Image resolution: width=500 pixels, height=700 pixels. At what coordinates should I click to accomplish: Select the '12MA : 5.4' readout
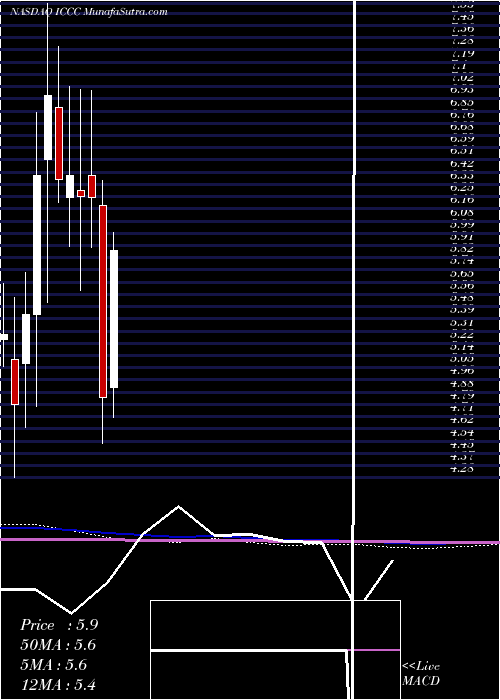[x=59, y=685]
